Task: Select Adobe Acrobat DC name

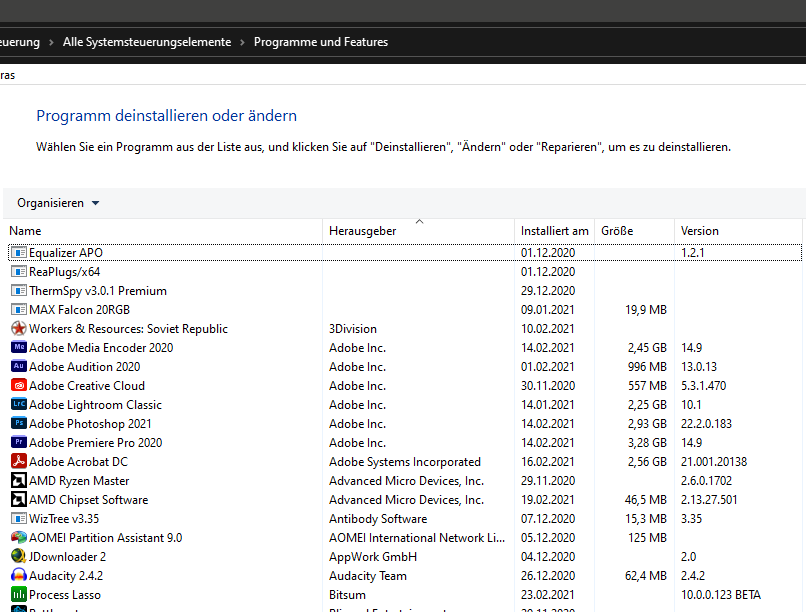Action: tap(79, 461)
